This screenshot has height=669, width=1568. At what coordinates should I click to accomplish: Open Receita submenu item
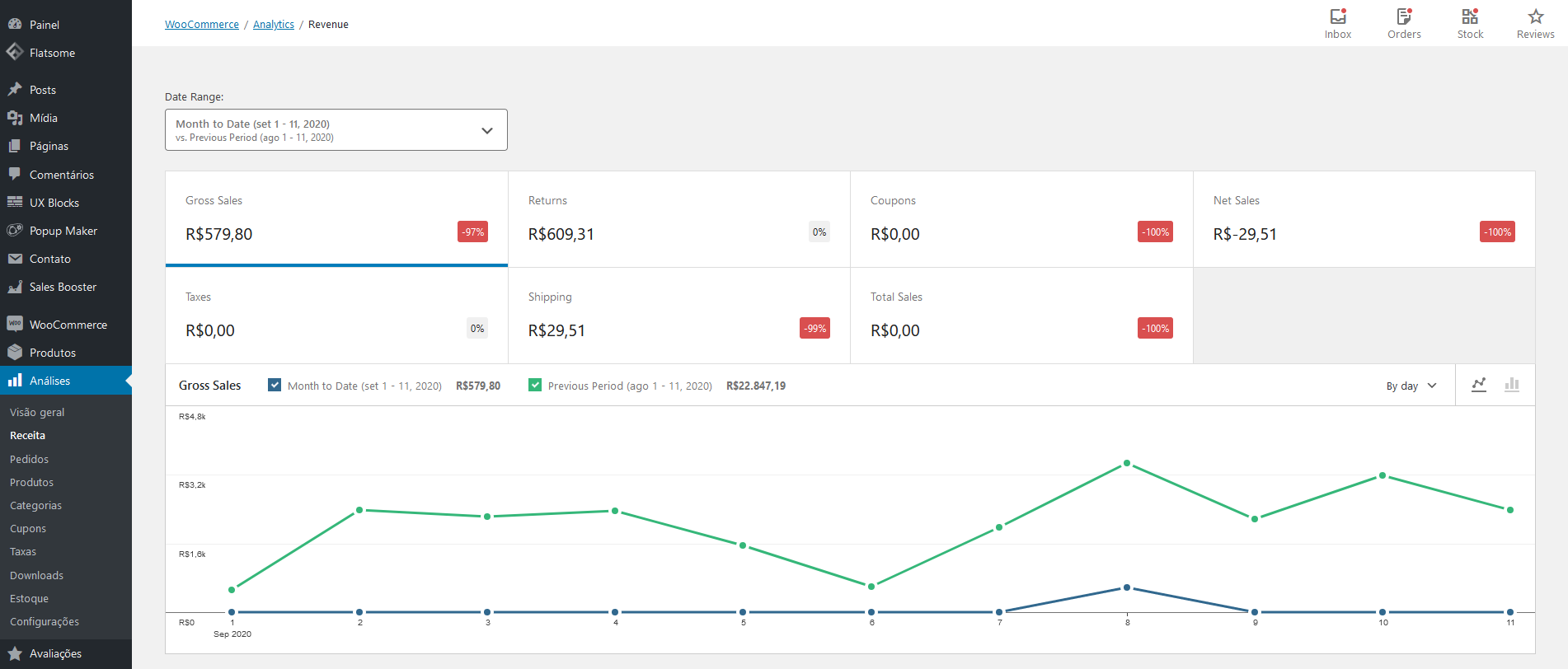pyautogui.click(x=28, y=435)
